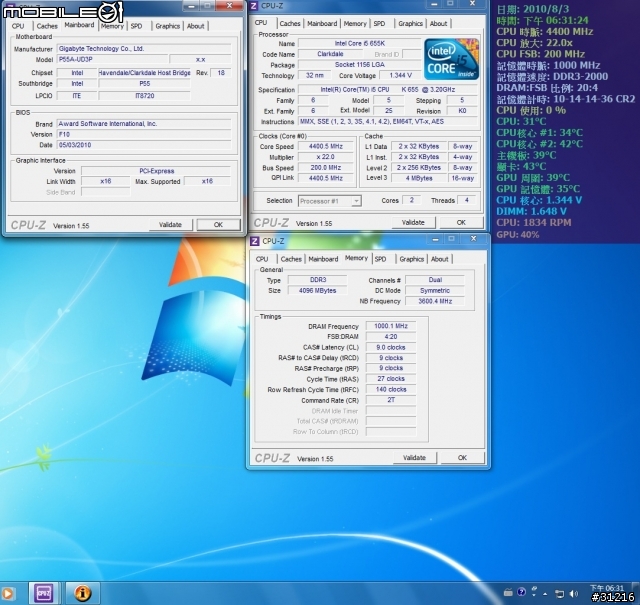Viewport: 640px width, 605px height.
Task: Click the NB Frequency value '3600.4 MHz'
Action: point(435,301)
